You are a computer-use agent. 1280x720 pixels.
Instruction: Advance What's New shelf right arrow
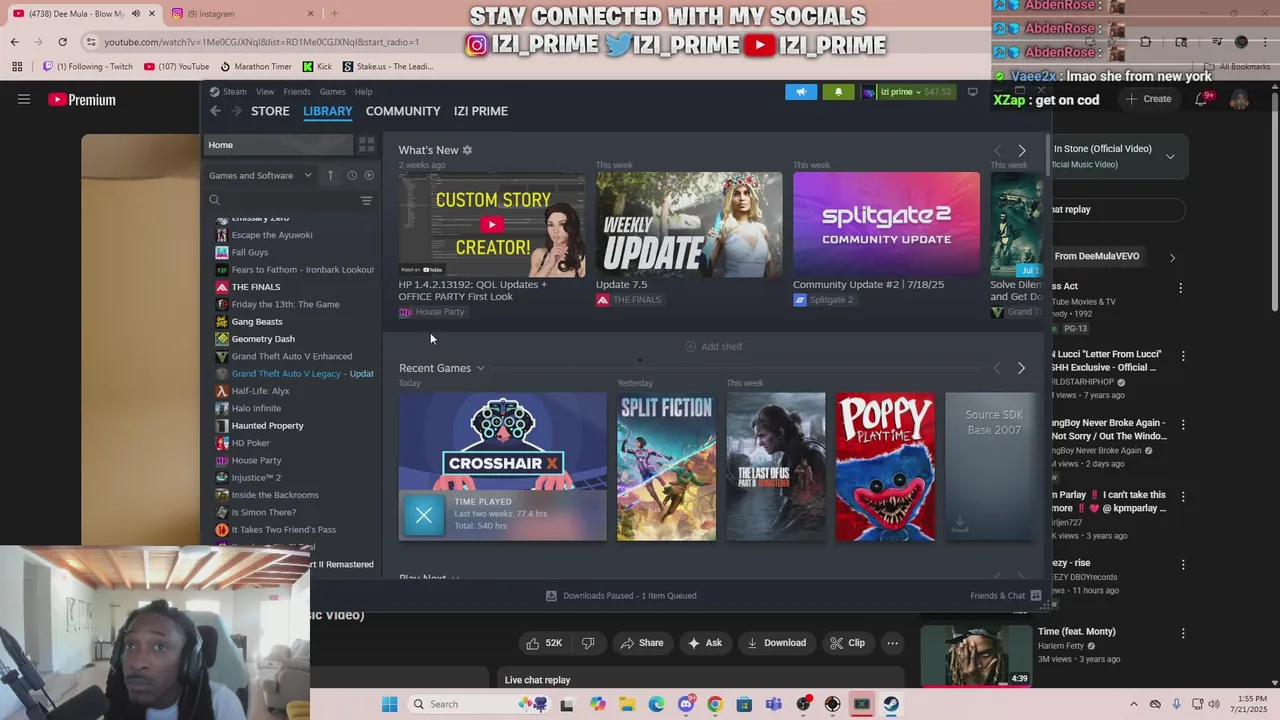tap(1021, 150)
